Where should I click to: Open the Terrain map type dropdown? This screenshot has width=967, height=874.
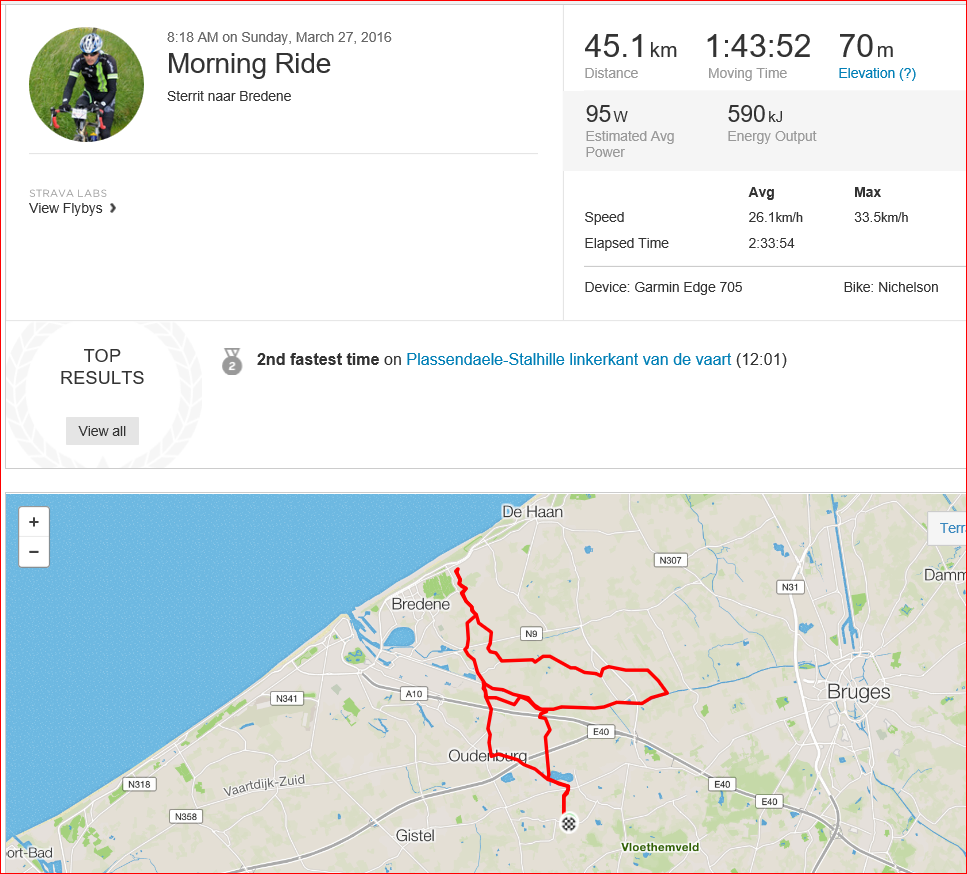click(x=949, y=528)
